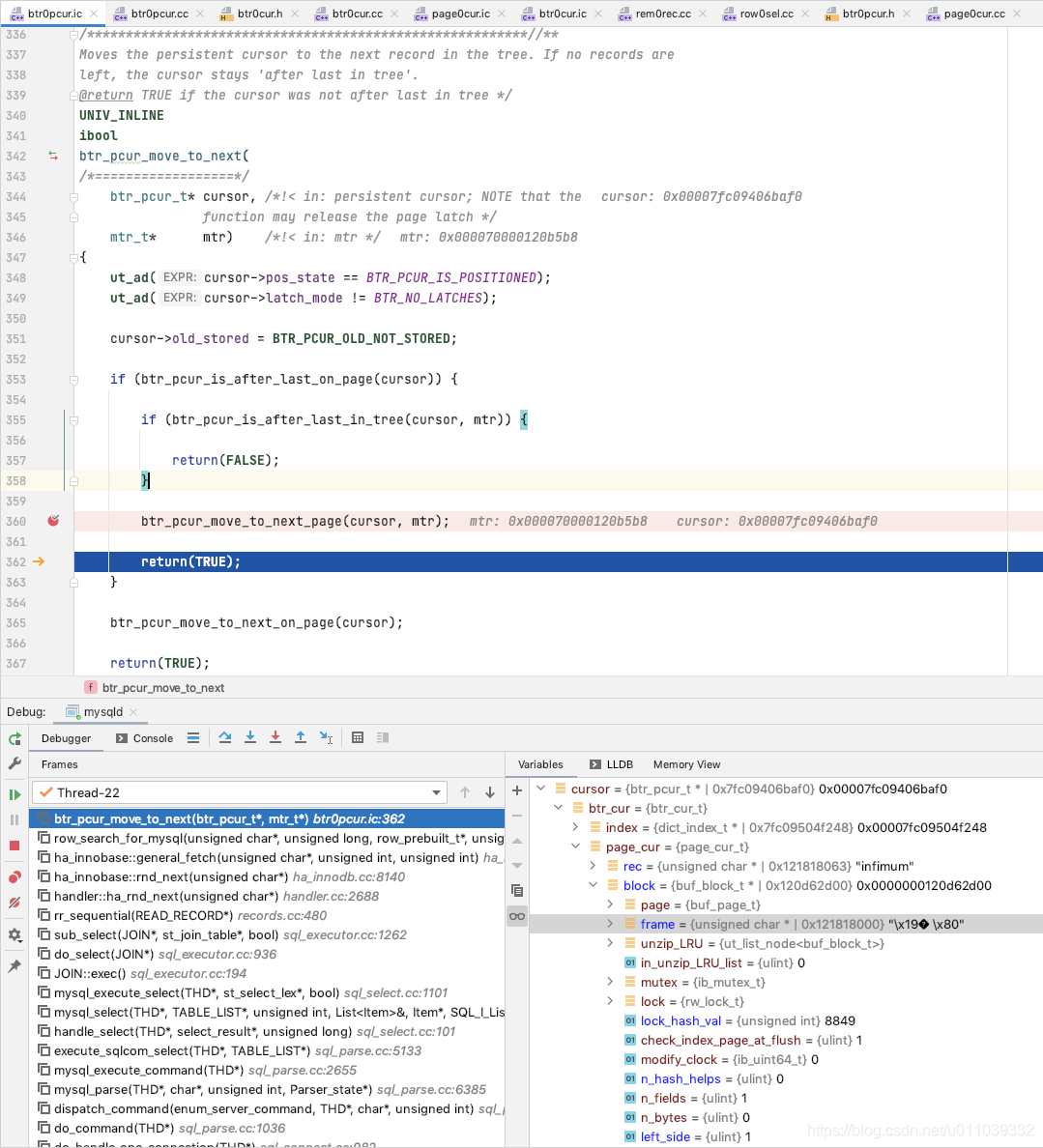
Task: Select next frame down arrow
Action: 490,793
